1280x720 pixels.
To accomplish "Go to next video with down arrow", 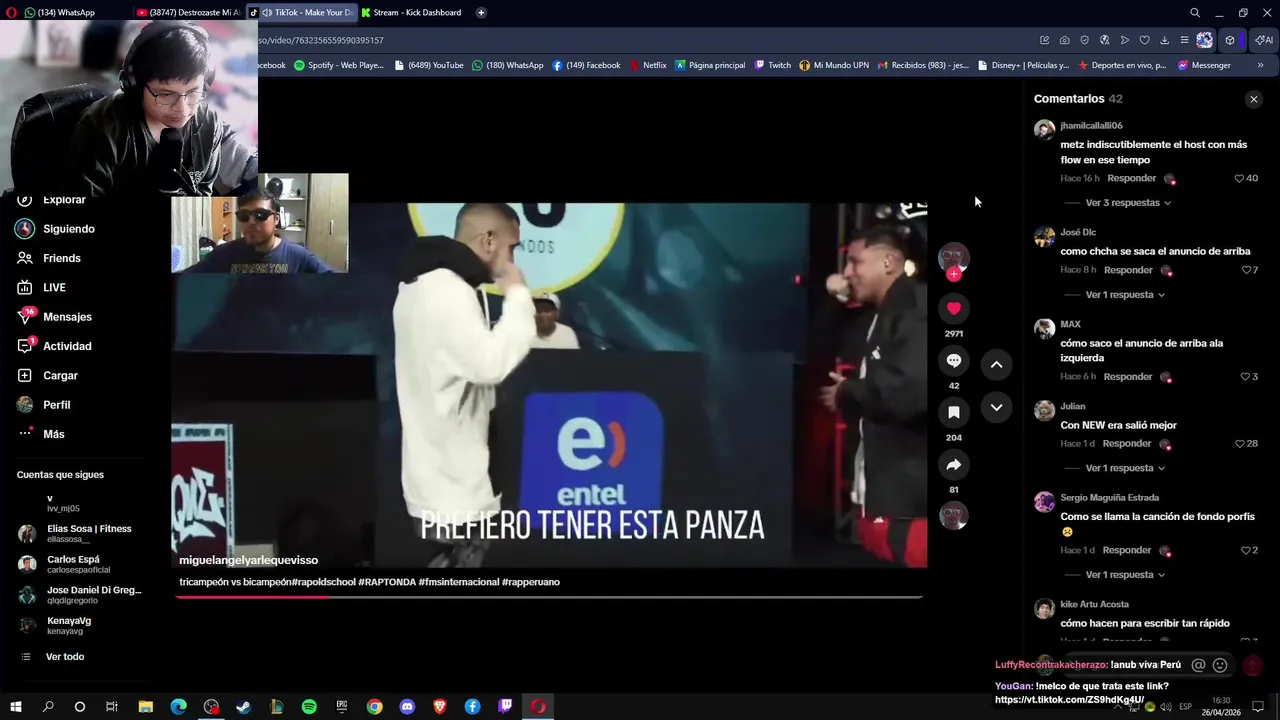I will [x=996, y=407].
